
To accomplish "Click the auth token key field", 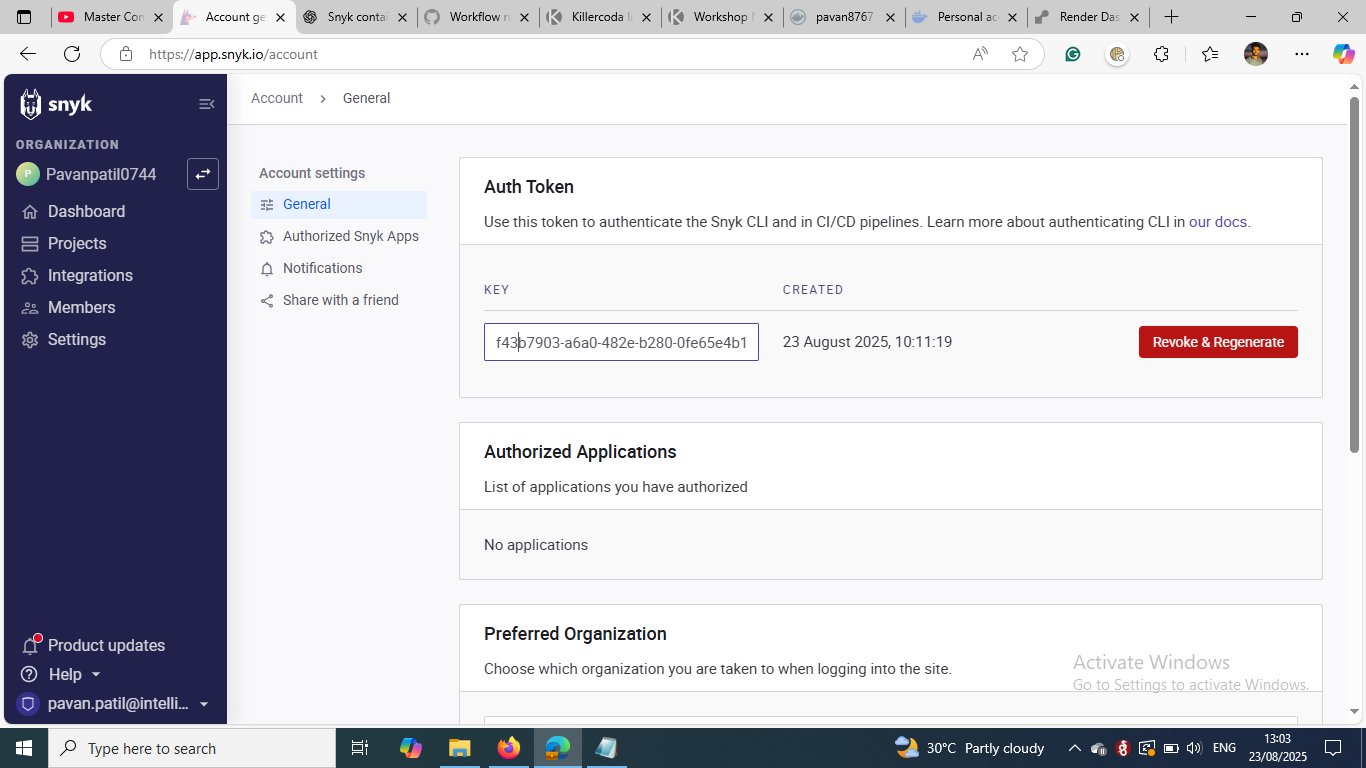I will pos(621,342).
